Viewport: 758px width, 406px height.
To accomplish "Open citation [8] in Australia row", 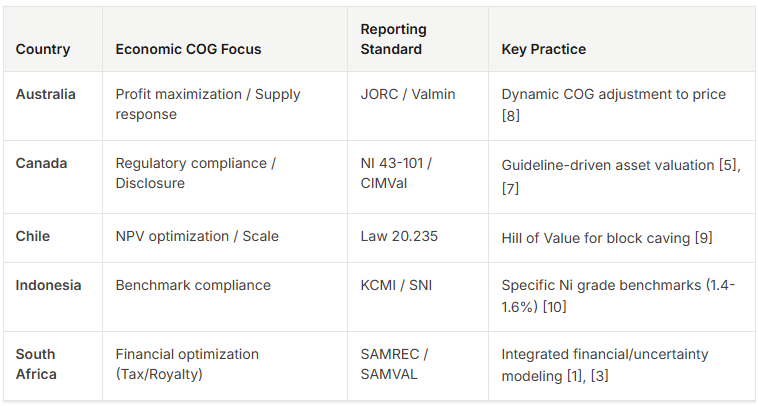I will point(511,115).
